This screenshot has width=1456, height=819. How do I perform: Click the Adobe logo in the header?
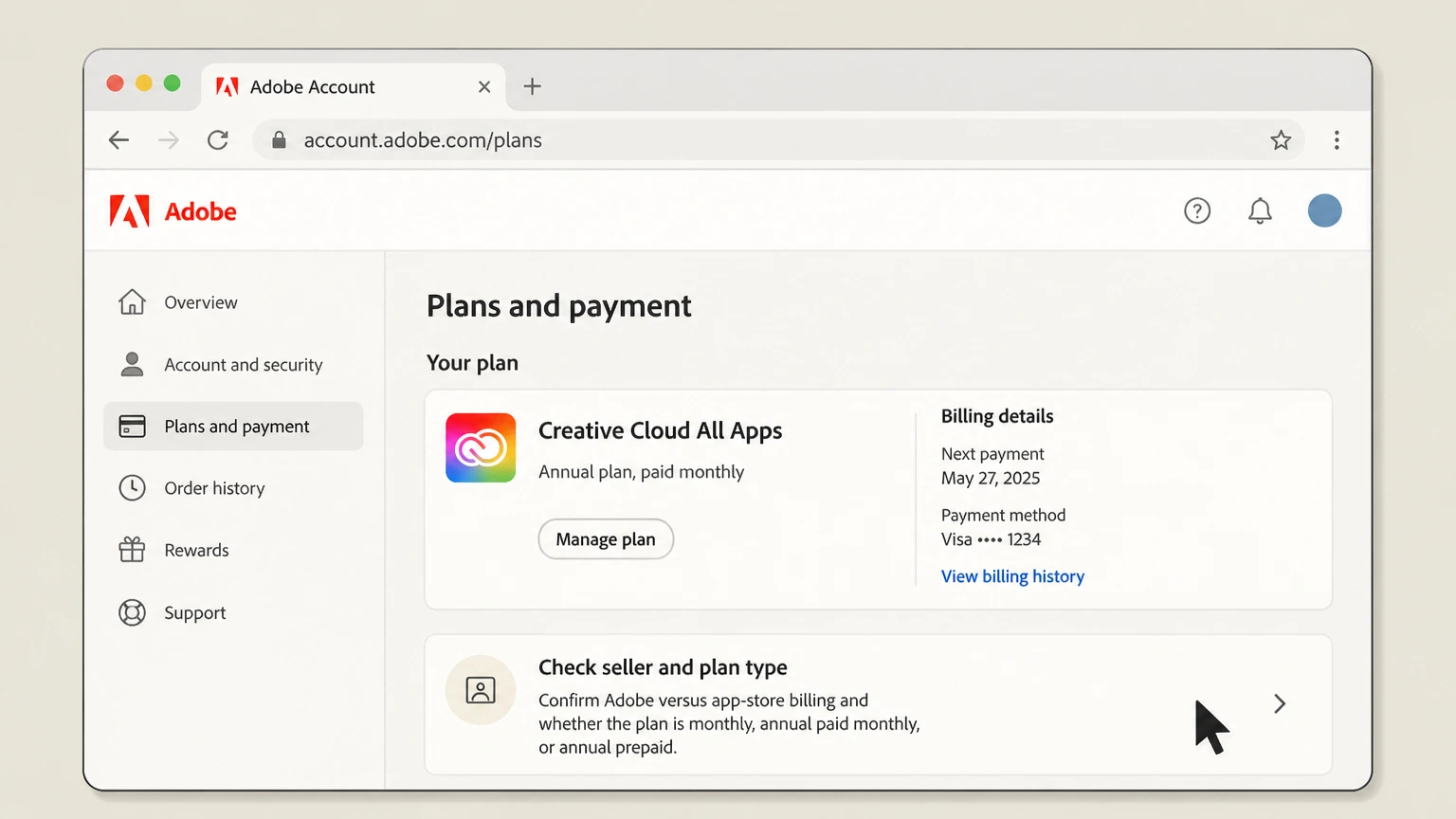click(129, 211)
